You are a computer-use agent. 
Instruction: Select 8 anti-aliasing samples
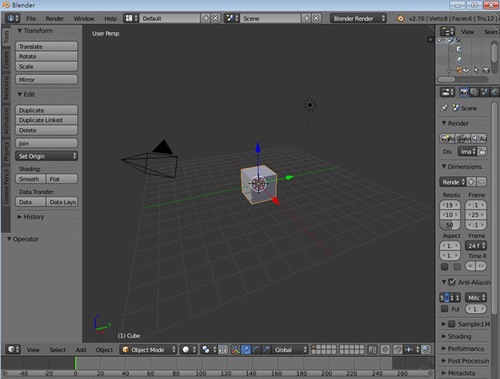pos(447,297)
